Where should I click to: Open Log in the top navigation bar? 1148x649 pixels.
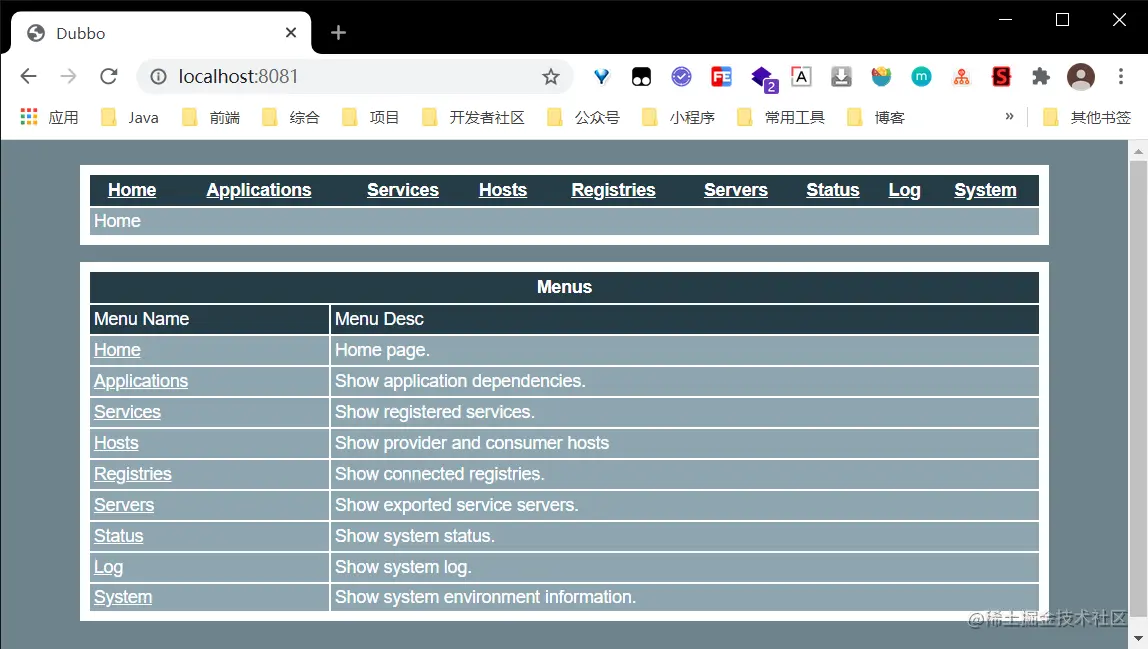[904, 190]
